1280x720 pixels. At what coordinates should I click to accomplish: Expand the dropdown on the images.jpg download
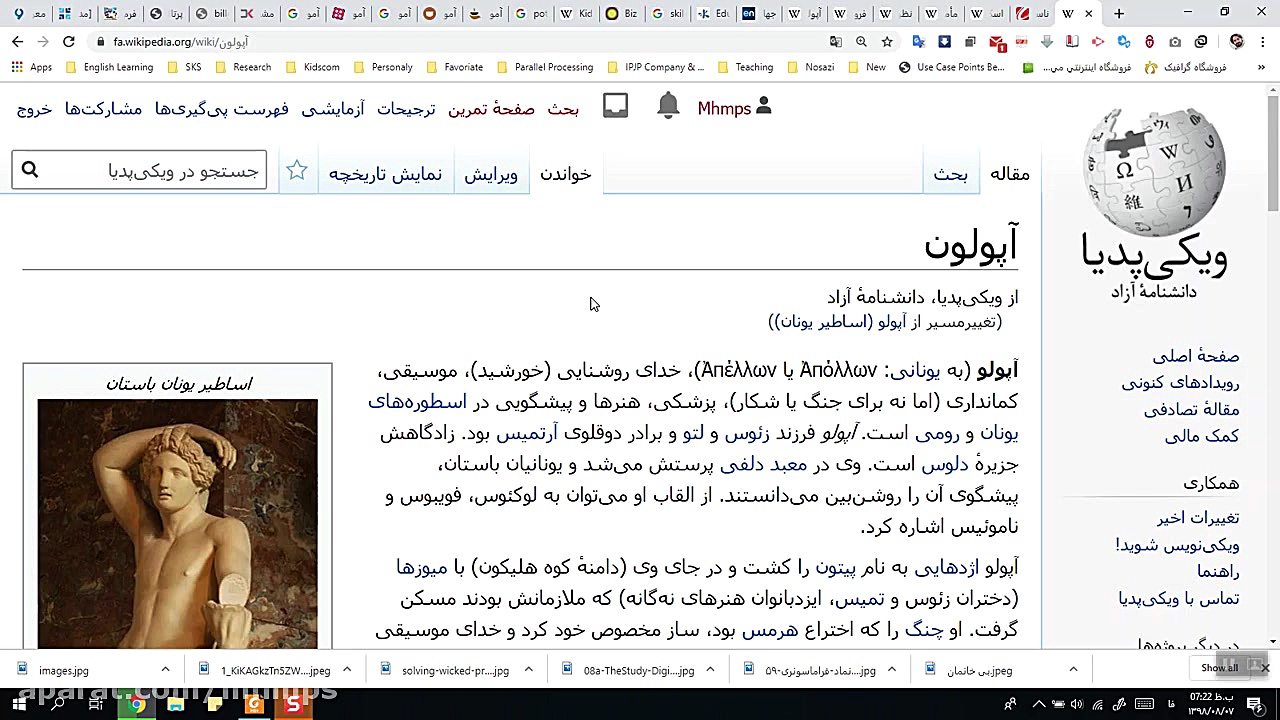(x=165, y=670)
